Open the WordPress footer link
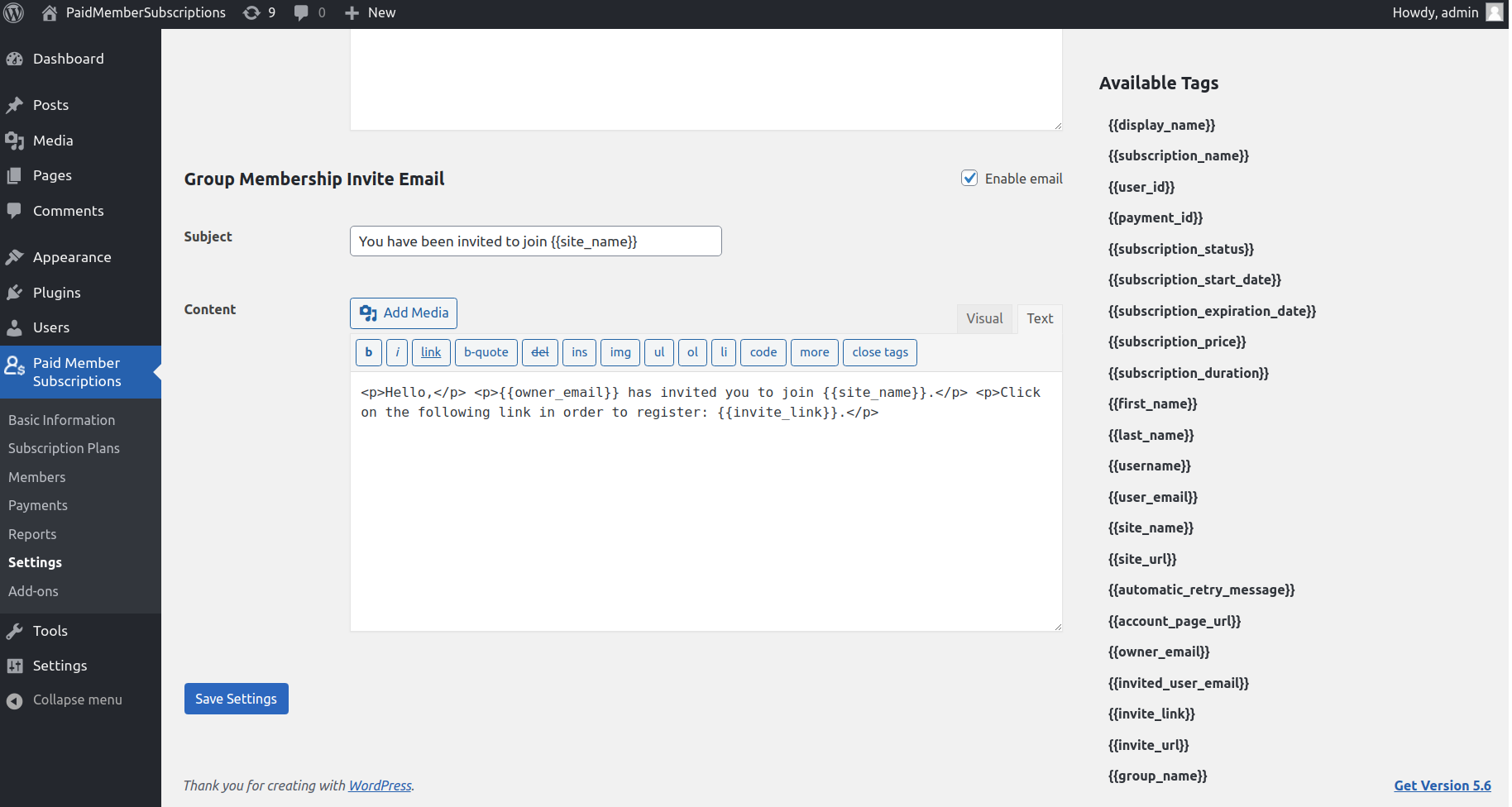Viewport: 1512px width, 807px height. pos(380,786)
